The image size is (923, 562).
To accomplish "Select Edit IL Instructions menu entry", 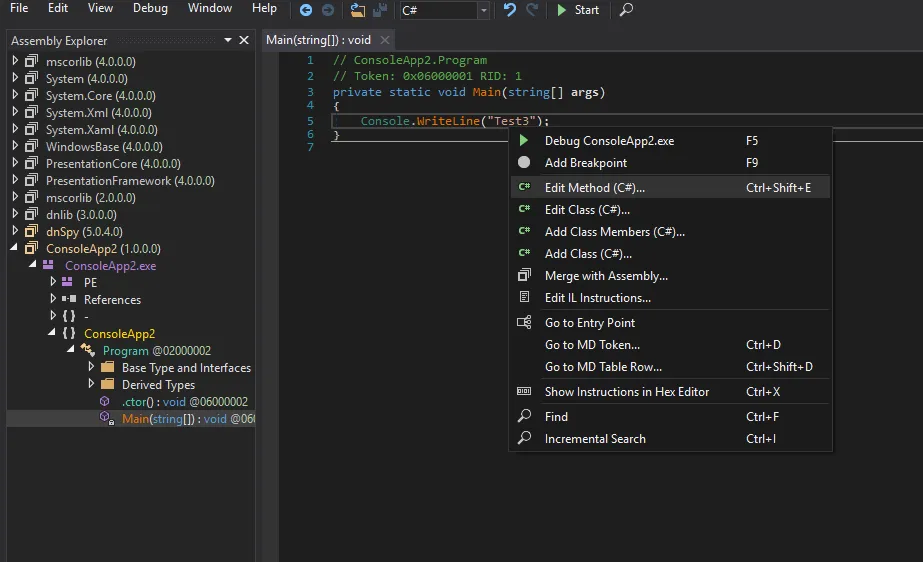I will [x=597, y=297].
